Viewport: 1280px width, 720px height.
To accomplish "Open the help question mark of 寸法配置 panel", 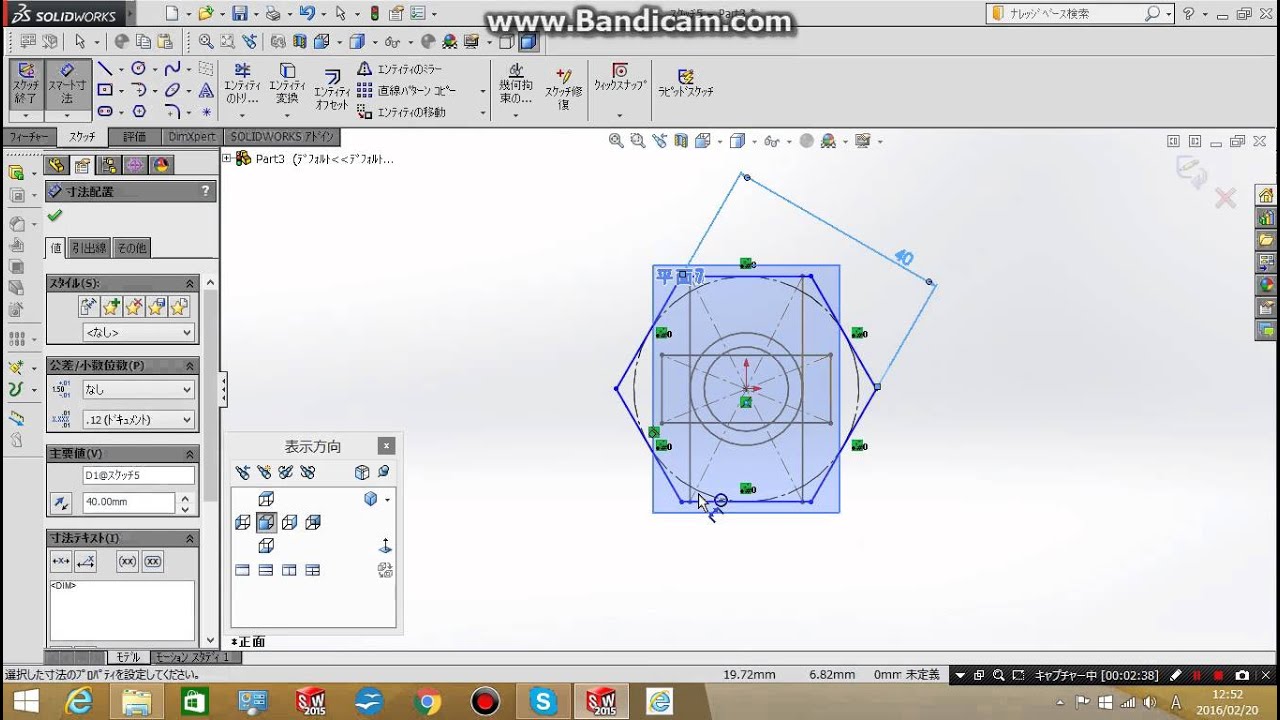I will [205, 191].
